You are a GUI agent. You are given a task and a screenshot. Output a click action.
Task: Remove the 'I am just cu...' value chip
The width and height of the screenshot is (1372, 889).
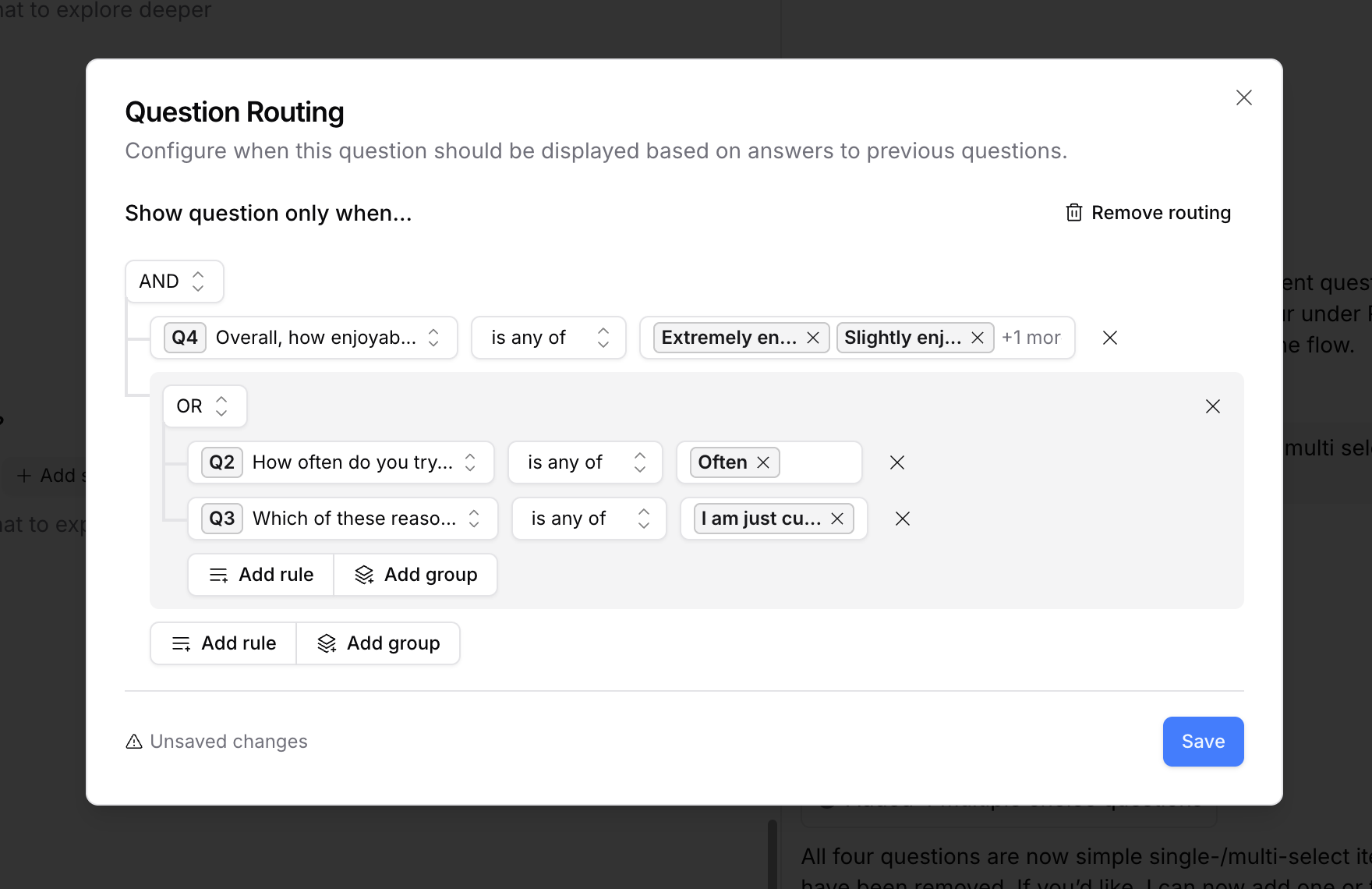(837, 519)
